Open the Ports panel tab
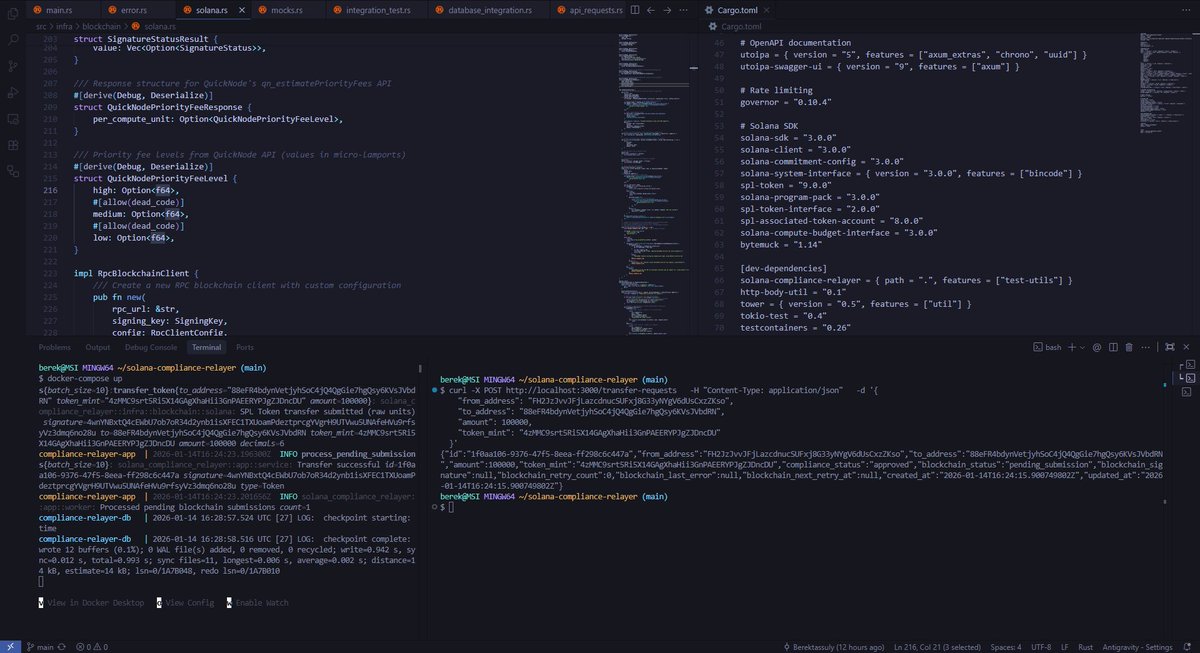 click(x=245, y=347)
